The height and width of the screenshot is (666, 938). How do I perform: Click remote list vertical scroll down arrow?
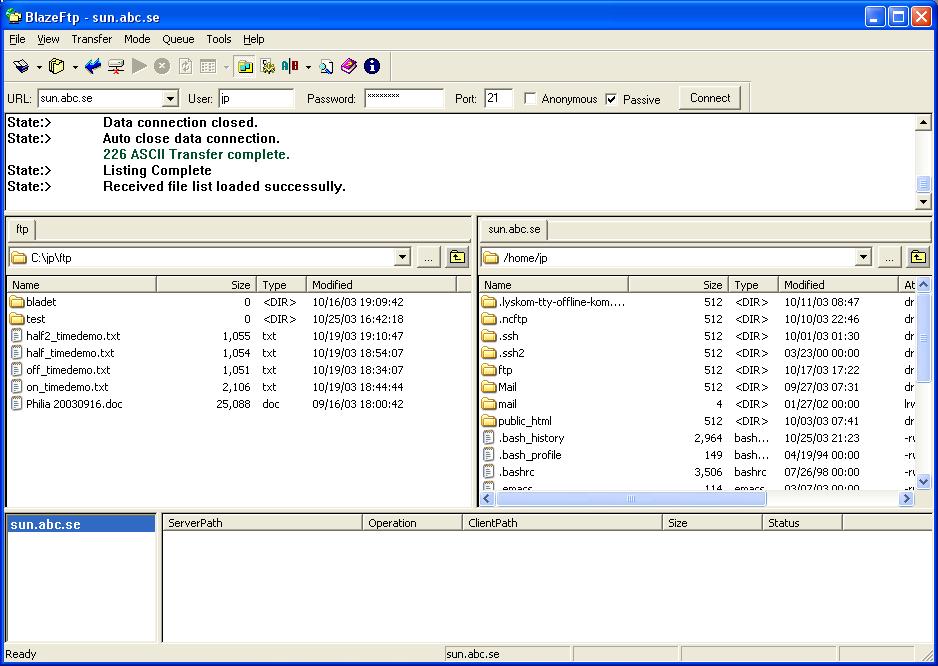(923, 481)
